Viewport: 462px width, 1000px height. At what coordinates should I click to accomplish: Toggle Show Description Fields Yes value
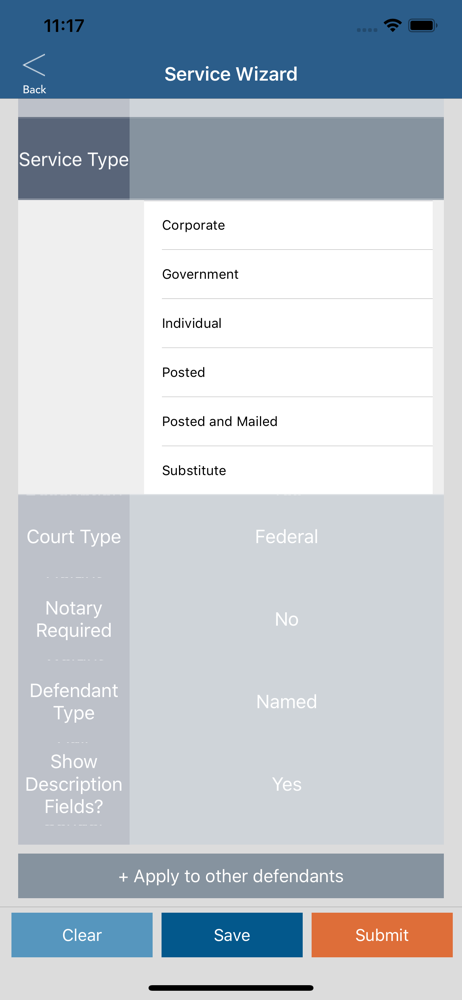(x=287, y=784)
